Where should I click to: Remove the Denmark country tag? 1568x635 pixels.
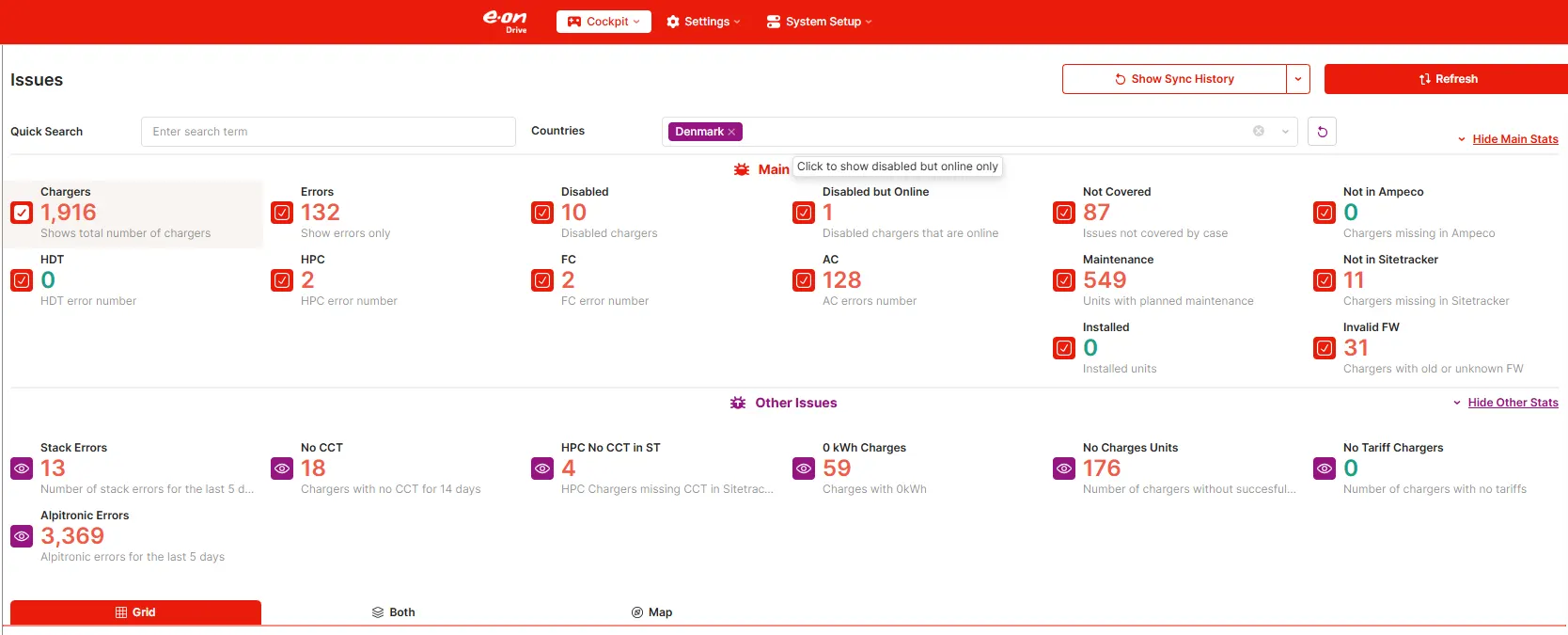731,132
